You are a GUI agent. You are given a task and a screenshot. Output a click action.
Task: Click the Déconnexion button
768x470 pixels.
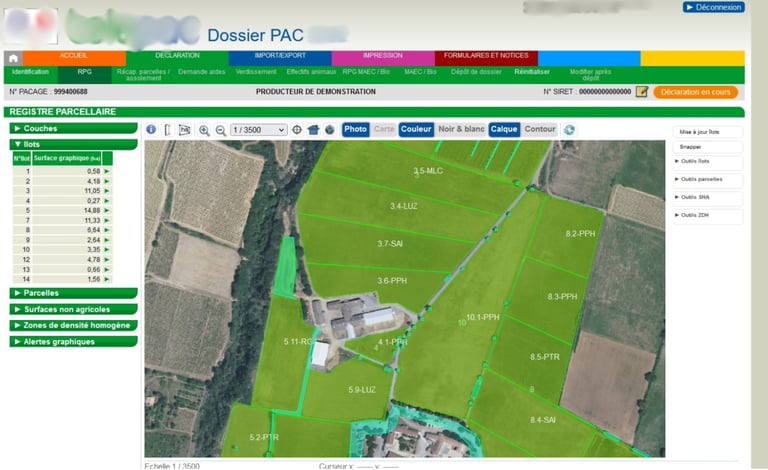click(714, 7)
